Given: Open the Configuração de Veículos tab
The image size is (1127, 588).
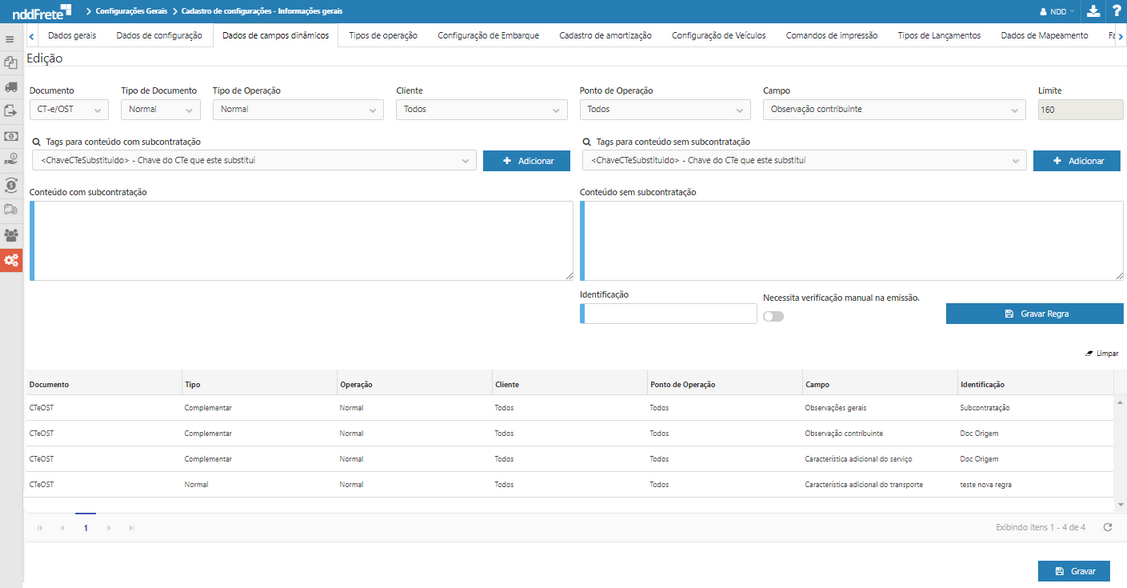Looking at the screenshot, I should tap(718, 35).
